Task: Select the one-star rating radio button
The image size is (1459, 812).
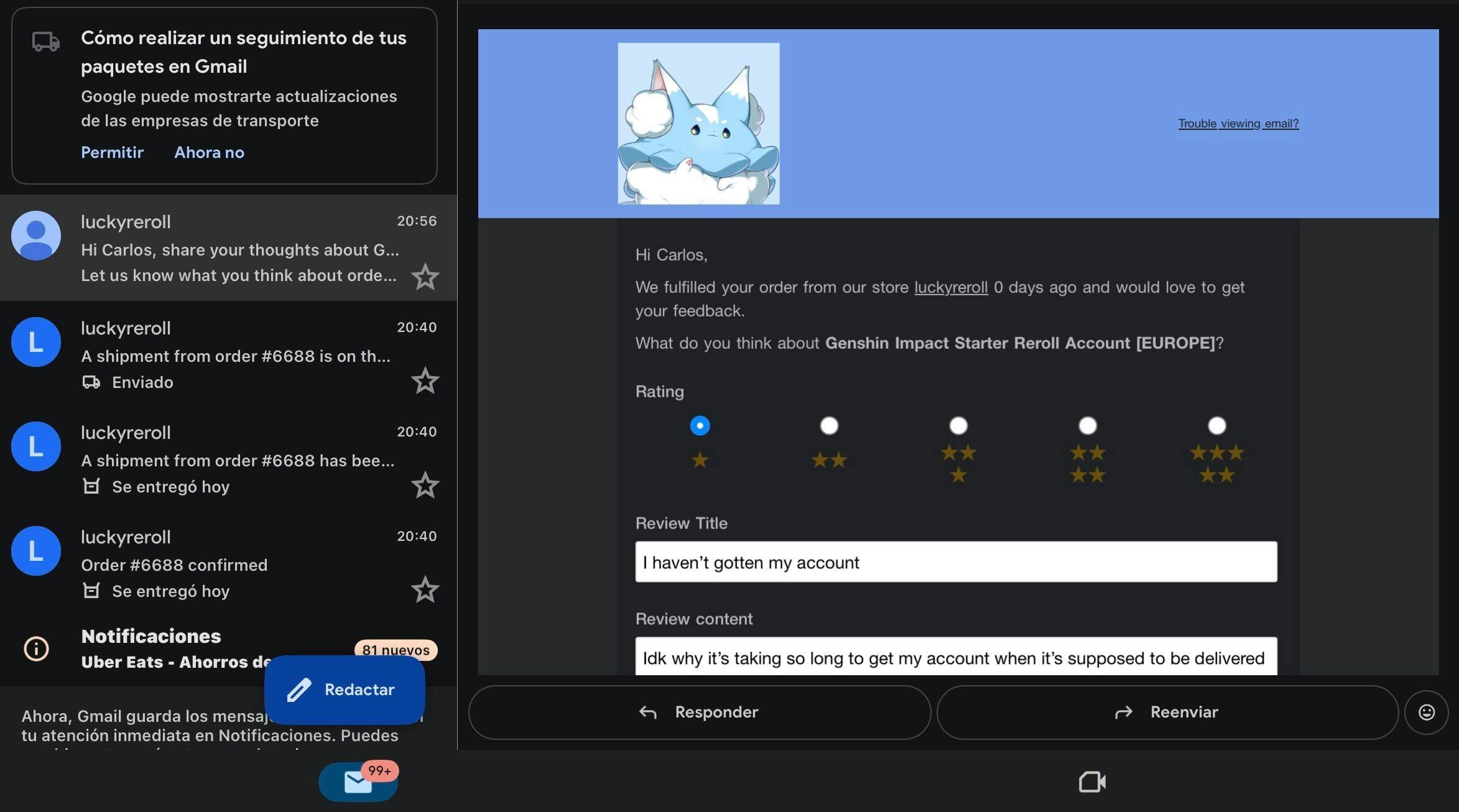Action: [x=700, y=426]
